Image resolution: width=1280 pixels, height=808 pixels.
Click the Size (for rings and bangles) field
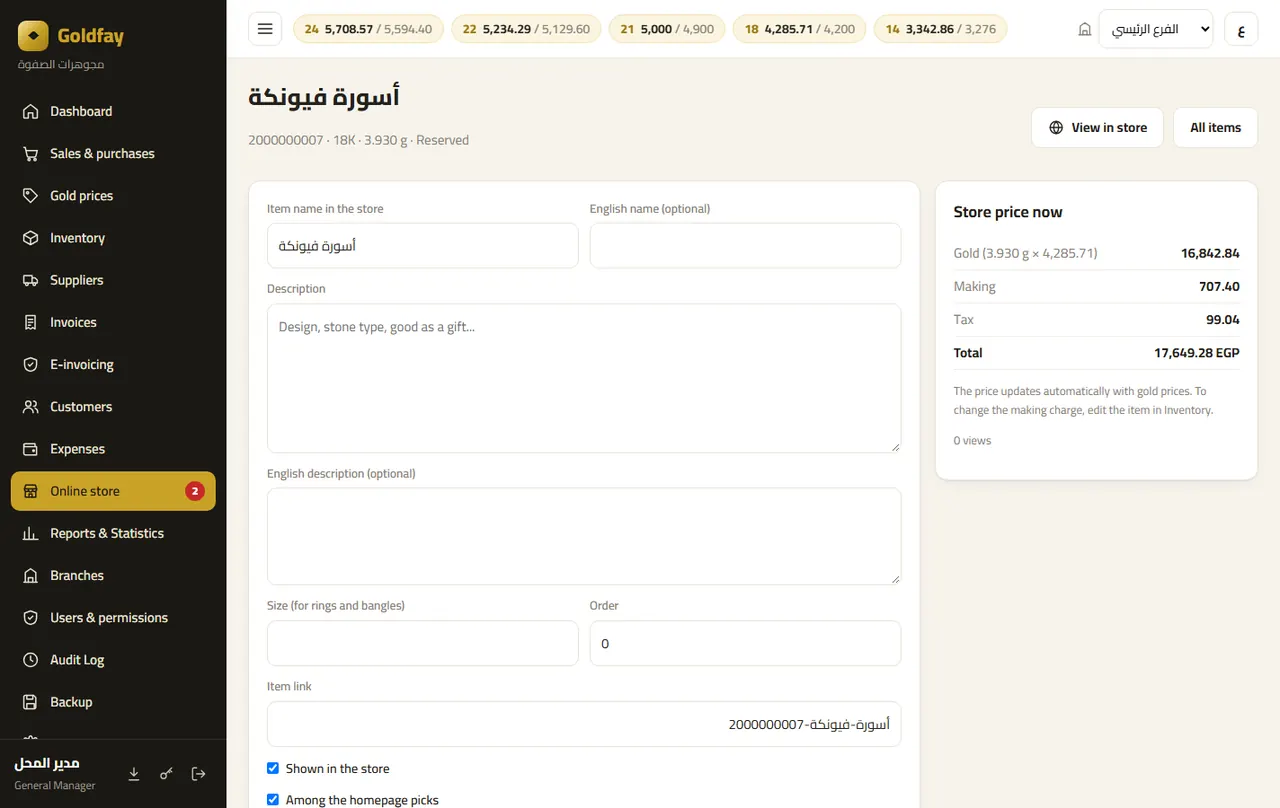(x=423, y=644)
